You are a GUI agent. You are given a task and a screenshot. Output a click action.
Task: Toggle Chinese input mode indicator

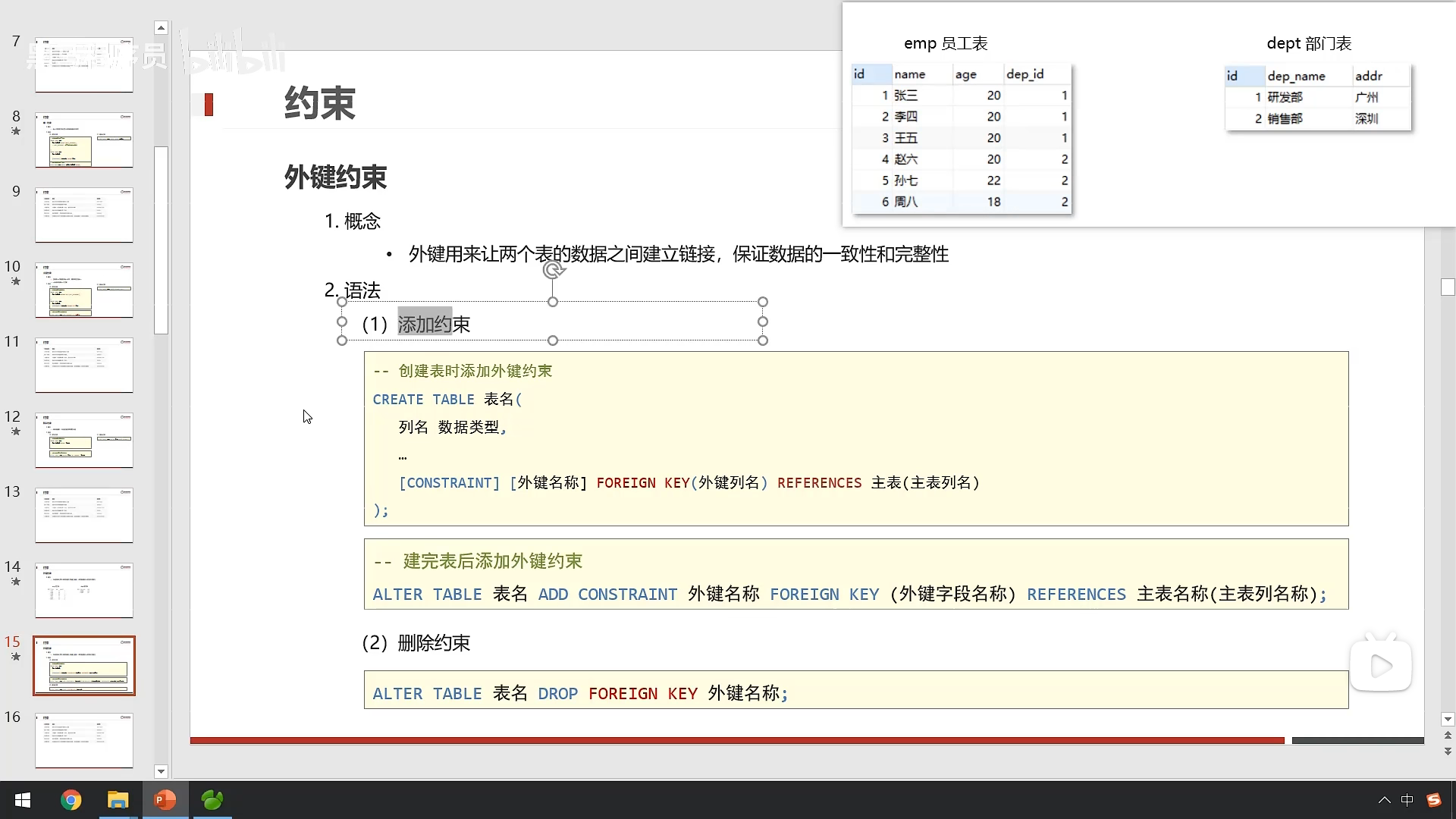[1407, 800]
